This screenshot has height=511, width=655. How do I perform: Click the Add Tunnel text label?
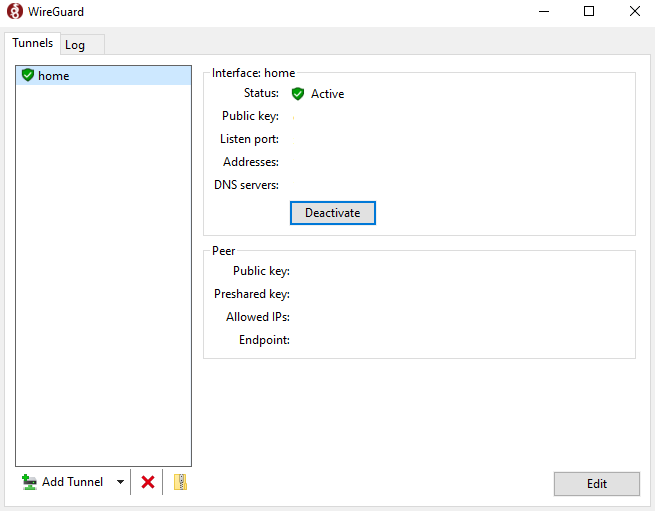[x=72, y=482]
